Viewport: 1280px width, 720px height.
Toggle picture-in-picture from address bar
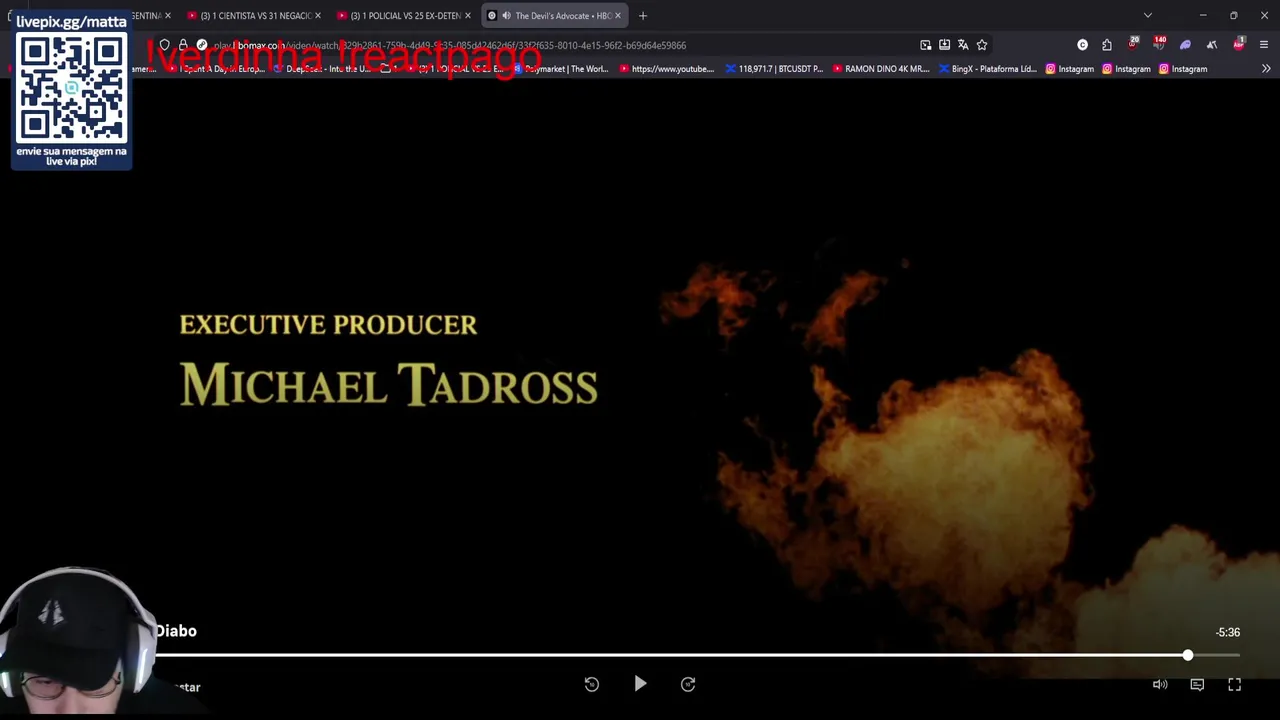pos(926,45)
